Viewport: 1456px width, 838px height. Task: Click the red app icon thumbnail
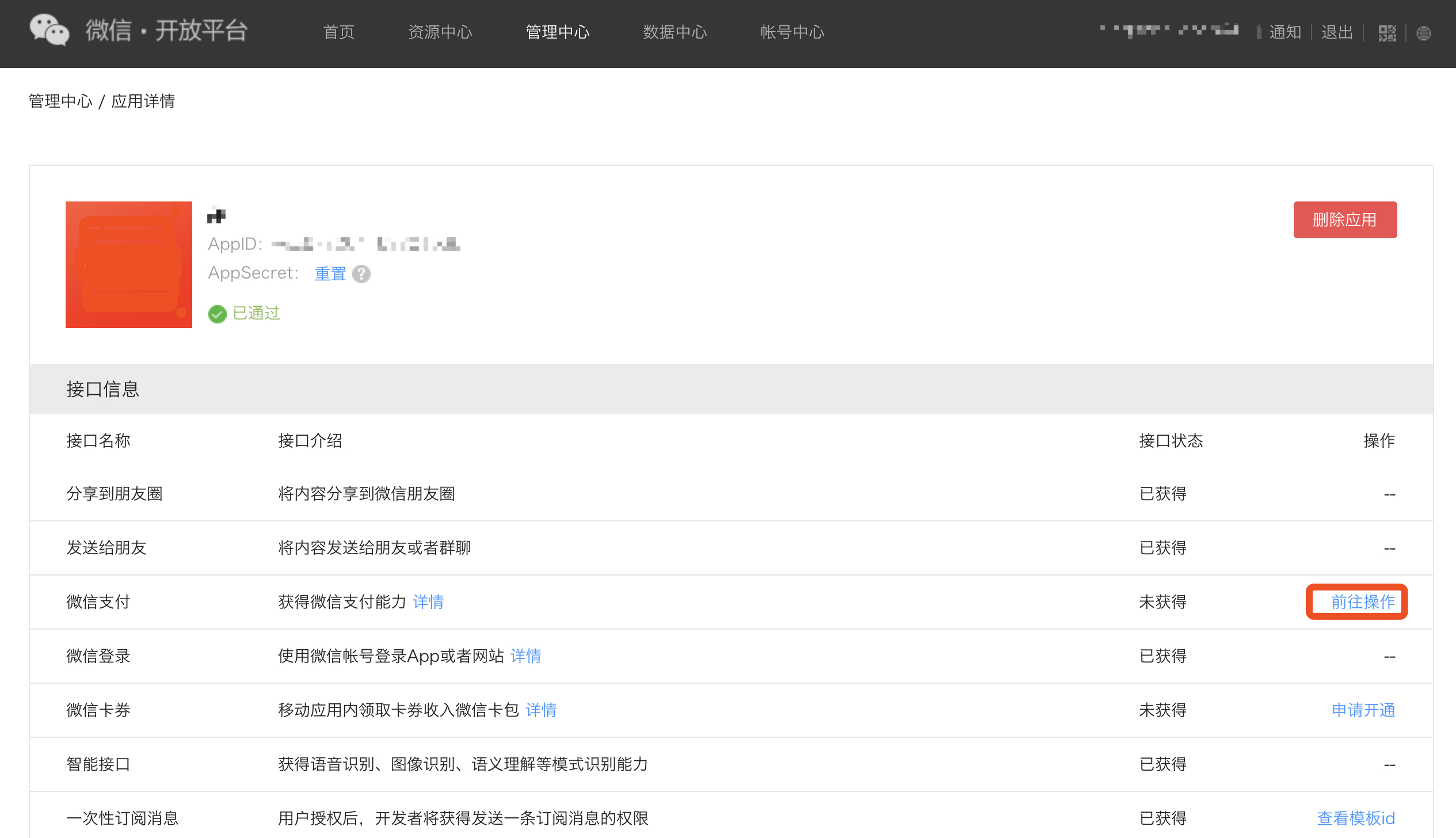pyautogui.click(x=128, y=264)
